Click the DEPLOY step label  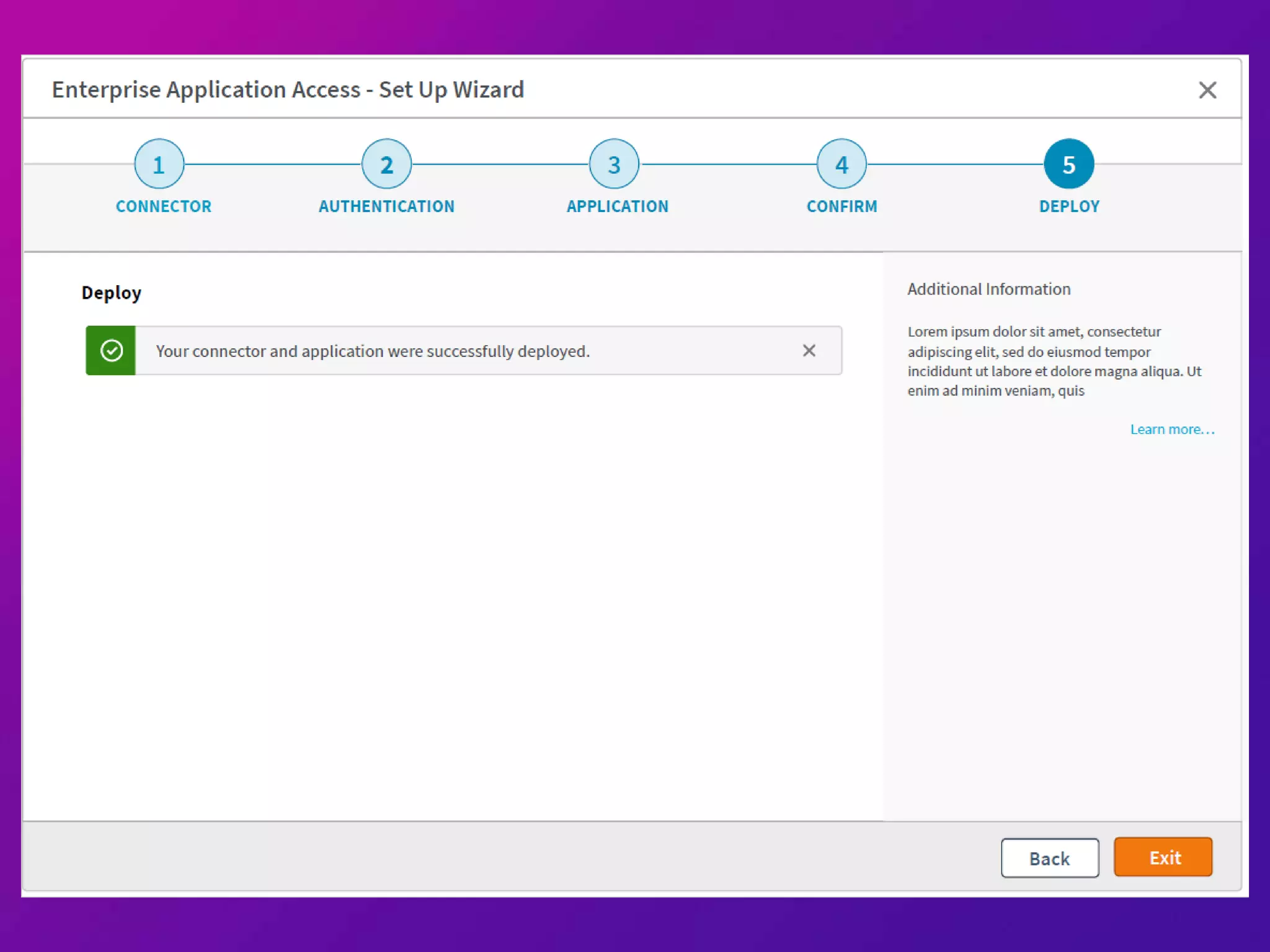click(1069, 206)
